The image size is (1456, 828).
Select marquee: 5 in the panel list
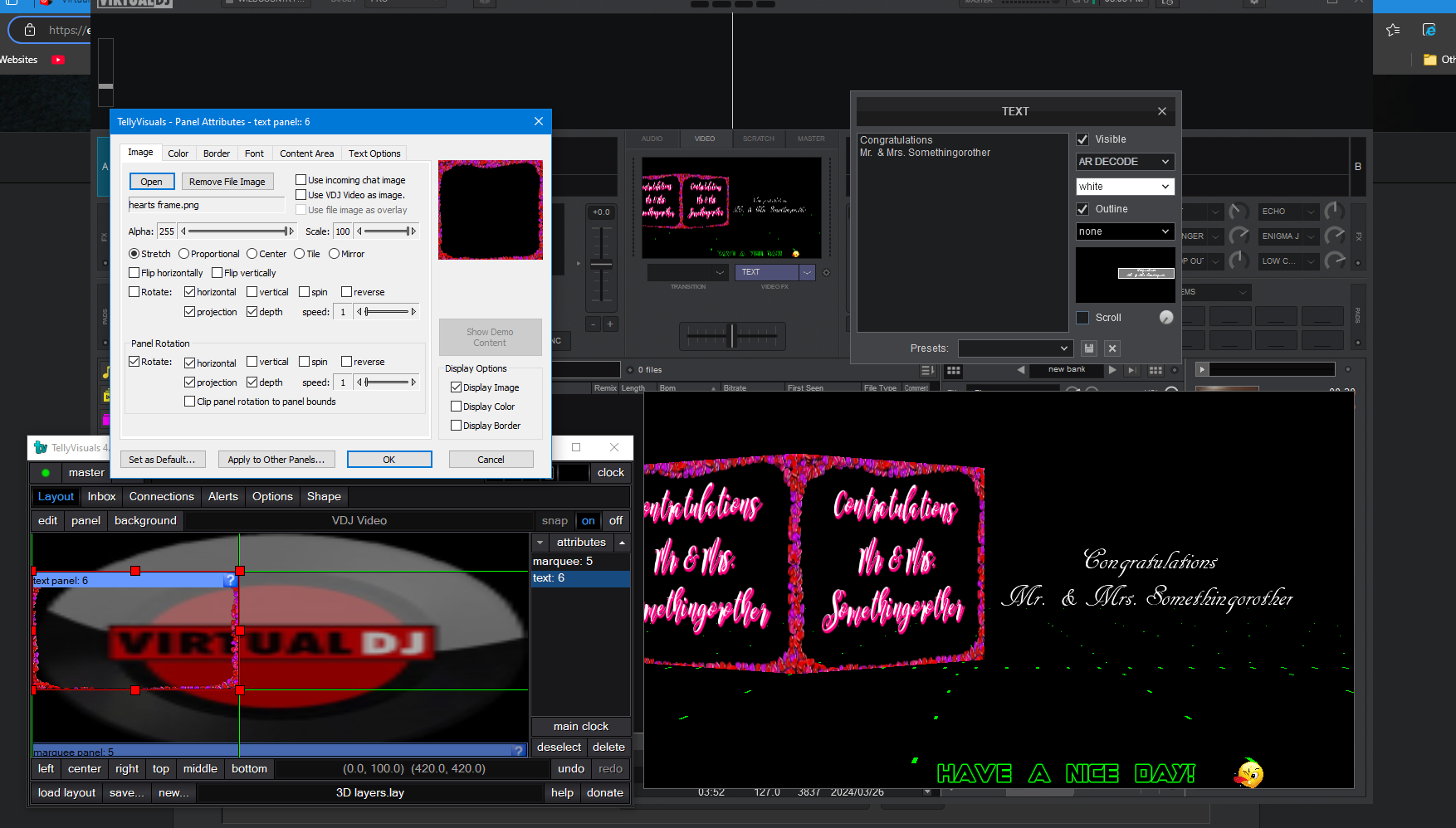[580, 562]
